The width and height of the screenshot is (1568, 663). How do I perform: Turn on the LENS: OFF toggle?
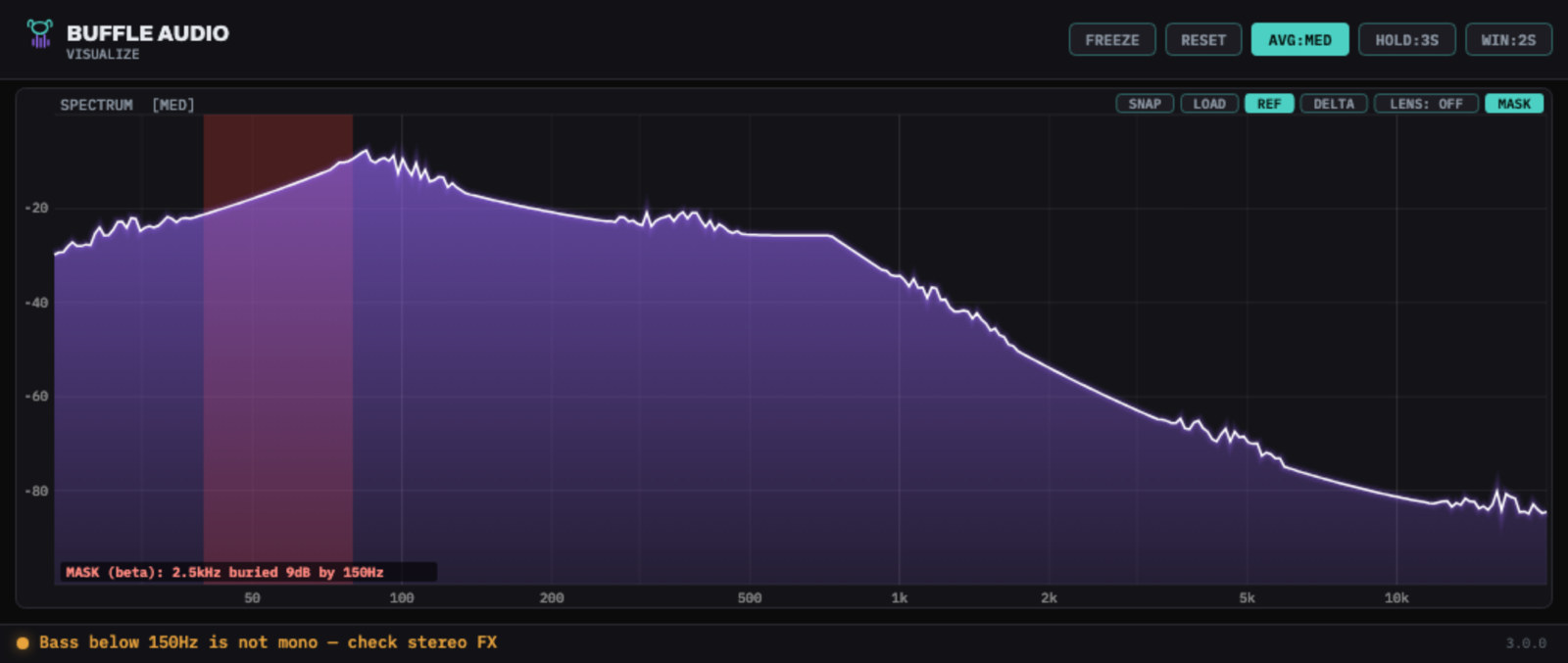(1426, 104)
